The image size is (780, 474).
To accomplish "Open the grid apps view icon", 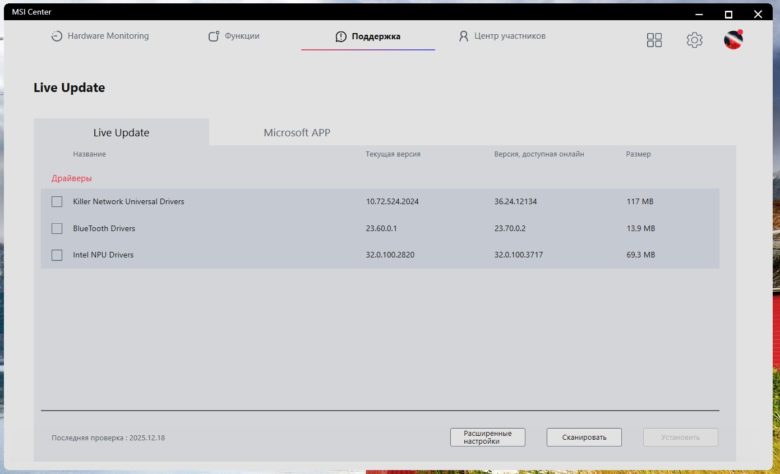I will coord(654,40).
